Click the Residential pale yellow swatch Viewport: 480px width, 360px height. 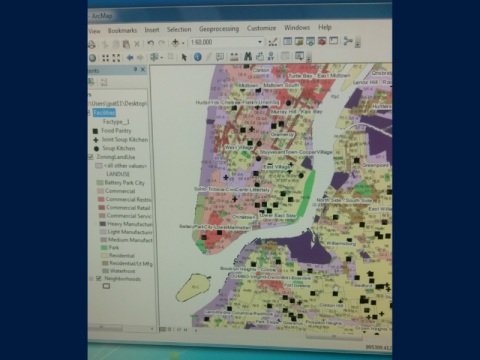click(x=104, y=256)
